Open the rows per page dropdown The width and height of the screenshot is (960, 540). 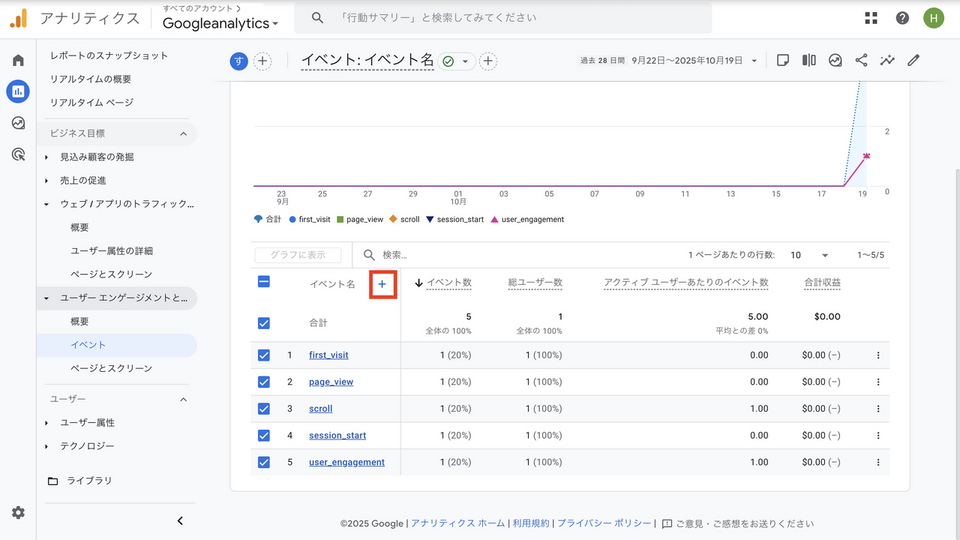[x=809, y=256]
